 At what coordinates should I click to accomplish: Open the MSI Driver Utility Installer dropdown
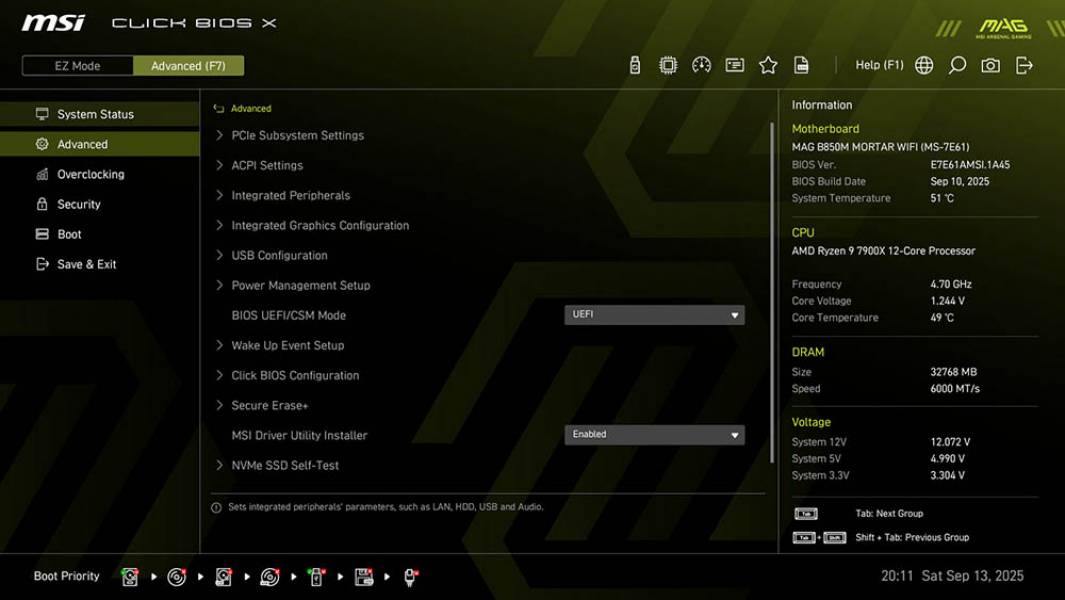[655, 434]
